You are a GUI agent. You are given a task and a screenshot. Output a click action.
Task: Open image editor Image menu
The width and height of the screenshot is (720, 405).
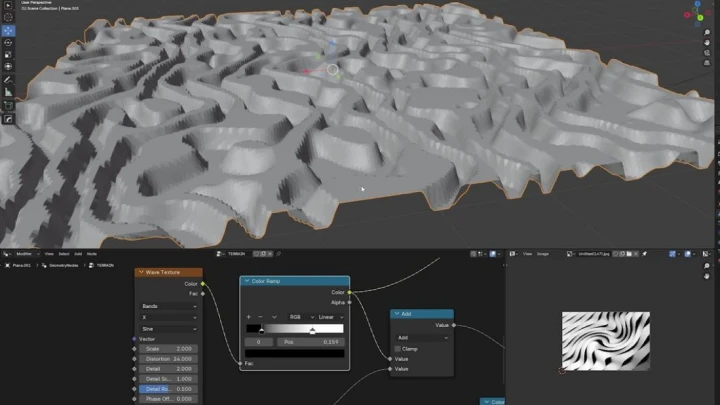tap(543, 253)
